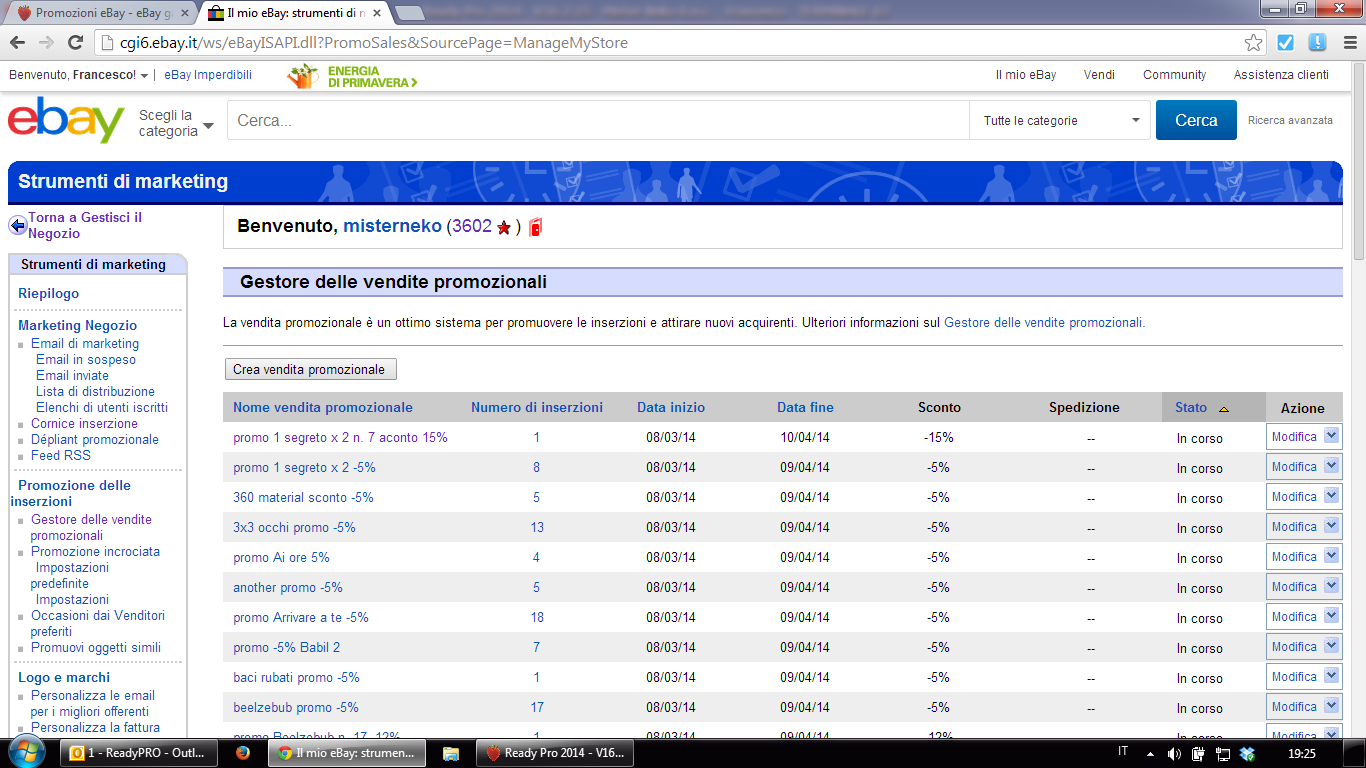Viewport: 1366px width, 768px height.
Task: Open Il mio eBay in the top navigation
Action: [1026, 75]
